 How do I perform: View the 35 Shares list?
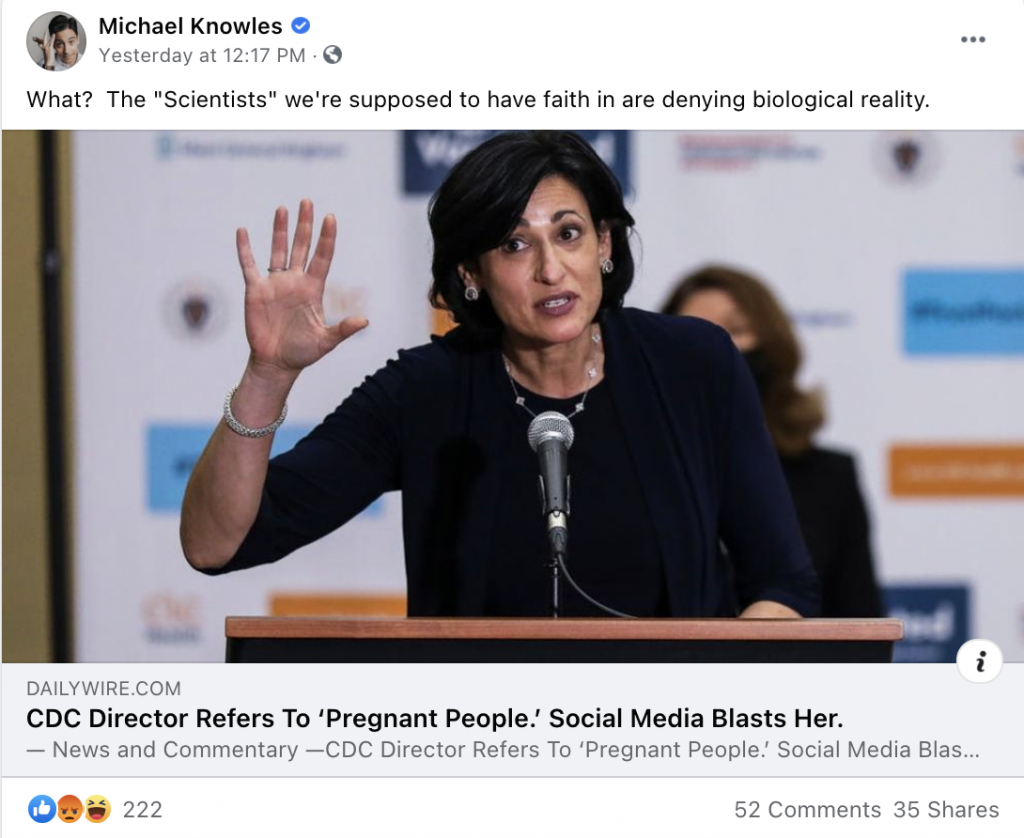click(x=946, y=810)
